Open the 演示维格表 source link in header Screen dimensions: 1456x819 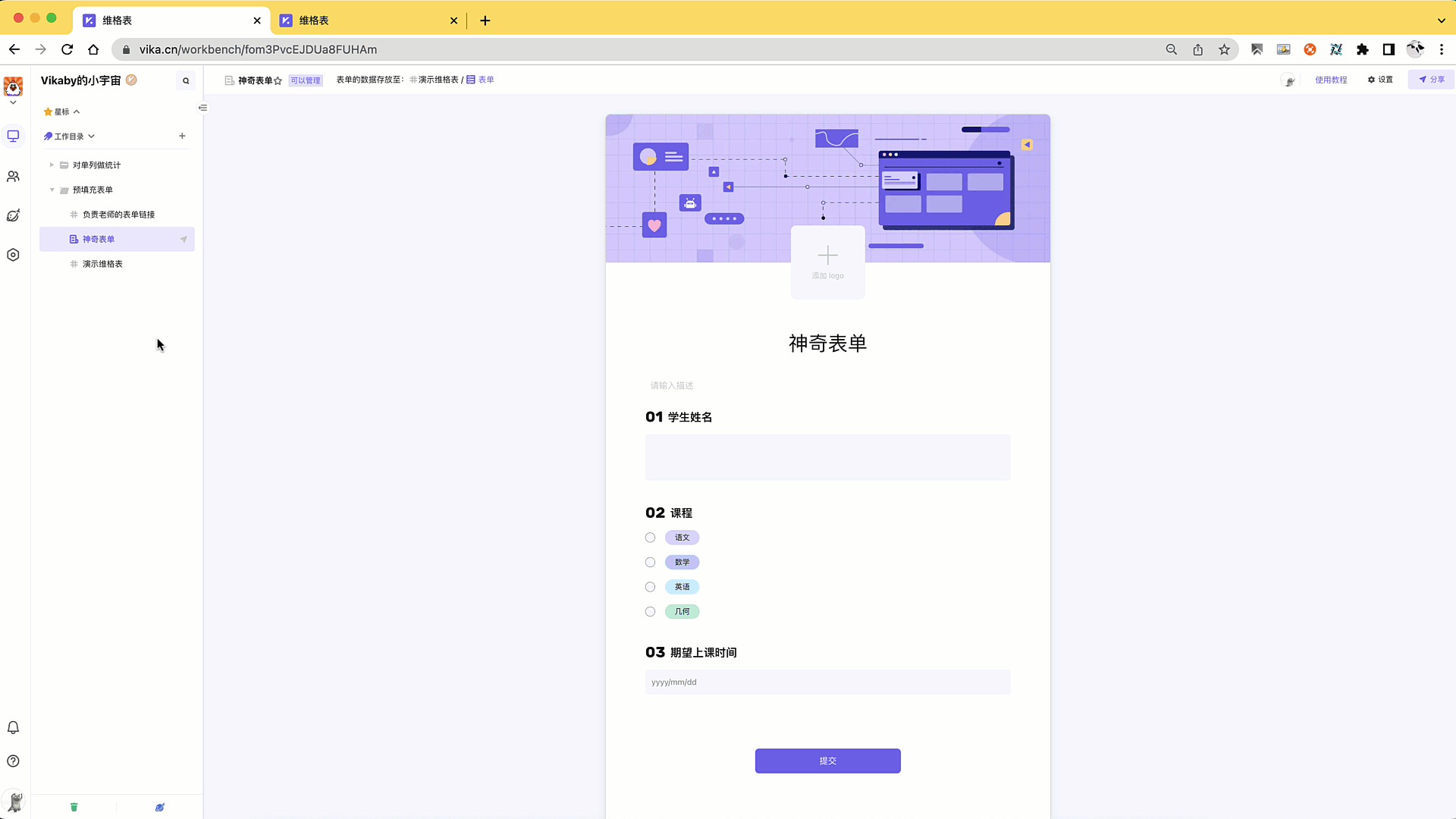435,80
